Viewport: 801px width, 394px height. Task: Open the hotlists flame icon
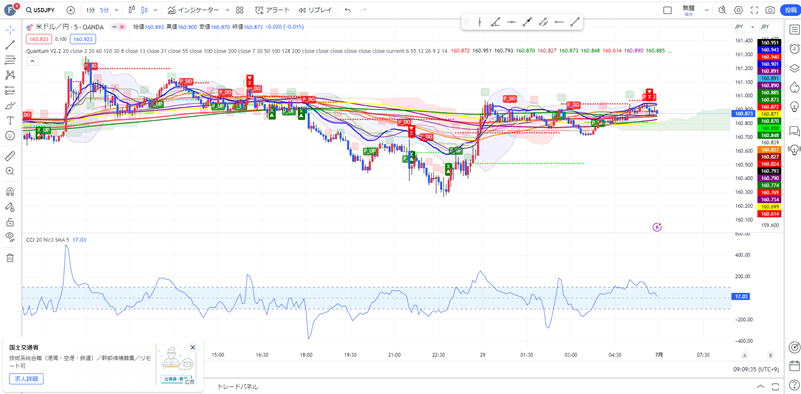click(x=794, y=87)
